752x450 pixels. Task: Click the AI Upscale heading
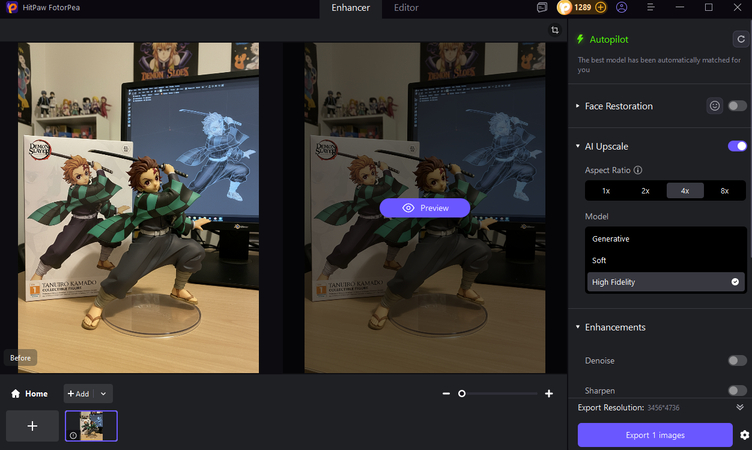tap(606, 146)
